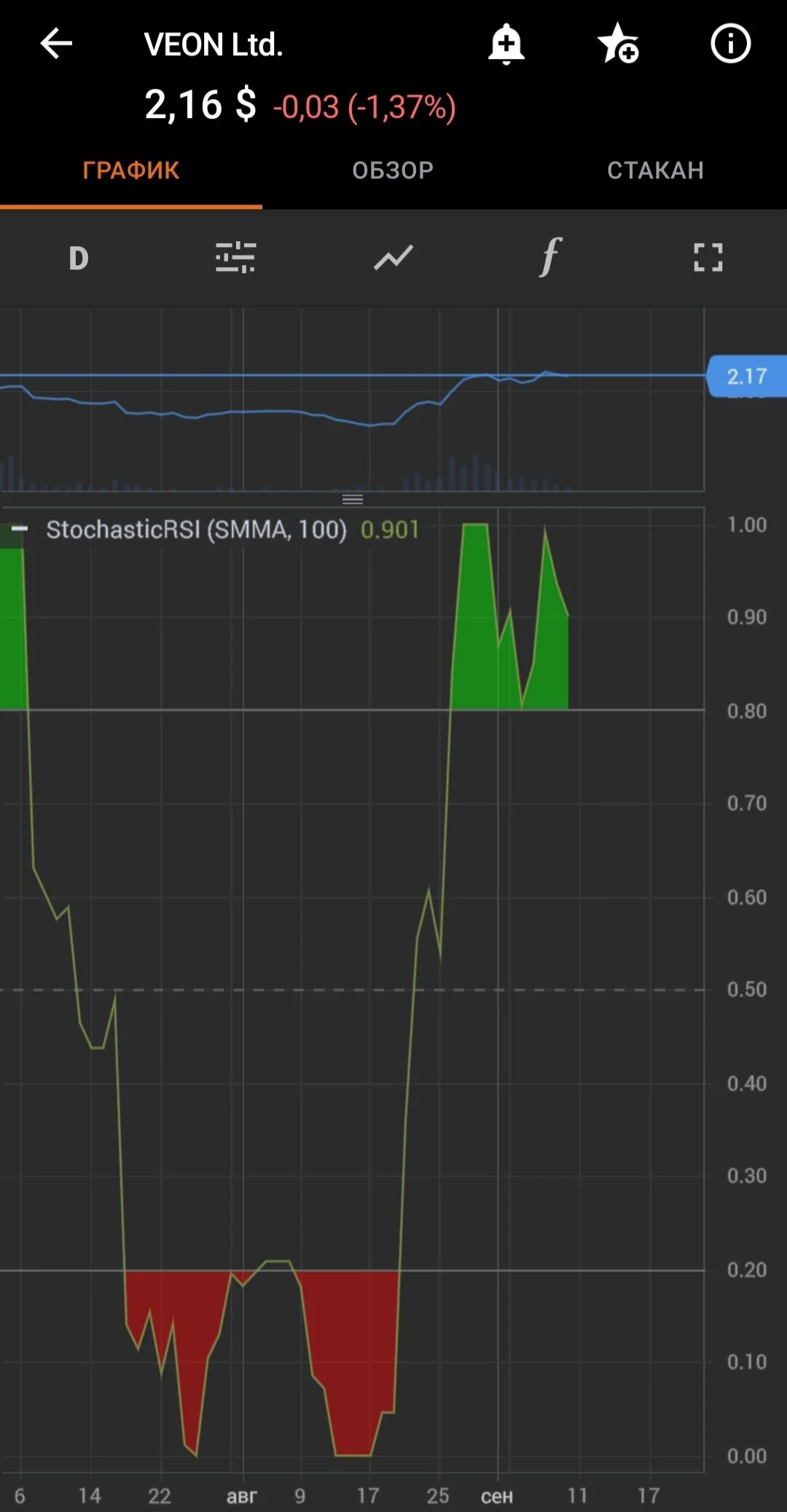Screen dimensions: 787x1512
Task: Open the СТАКАН tab
Action: pyautogui.click(x=655, y=170)
